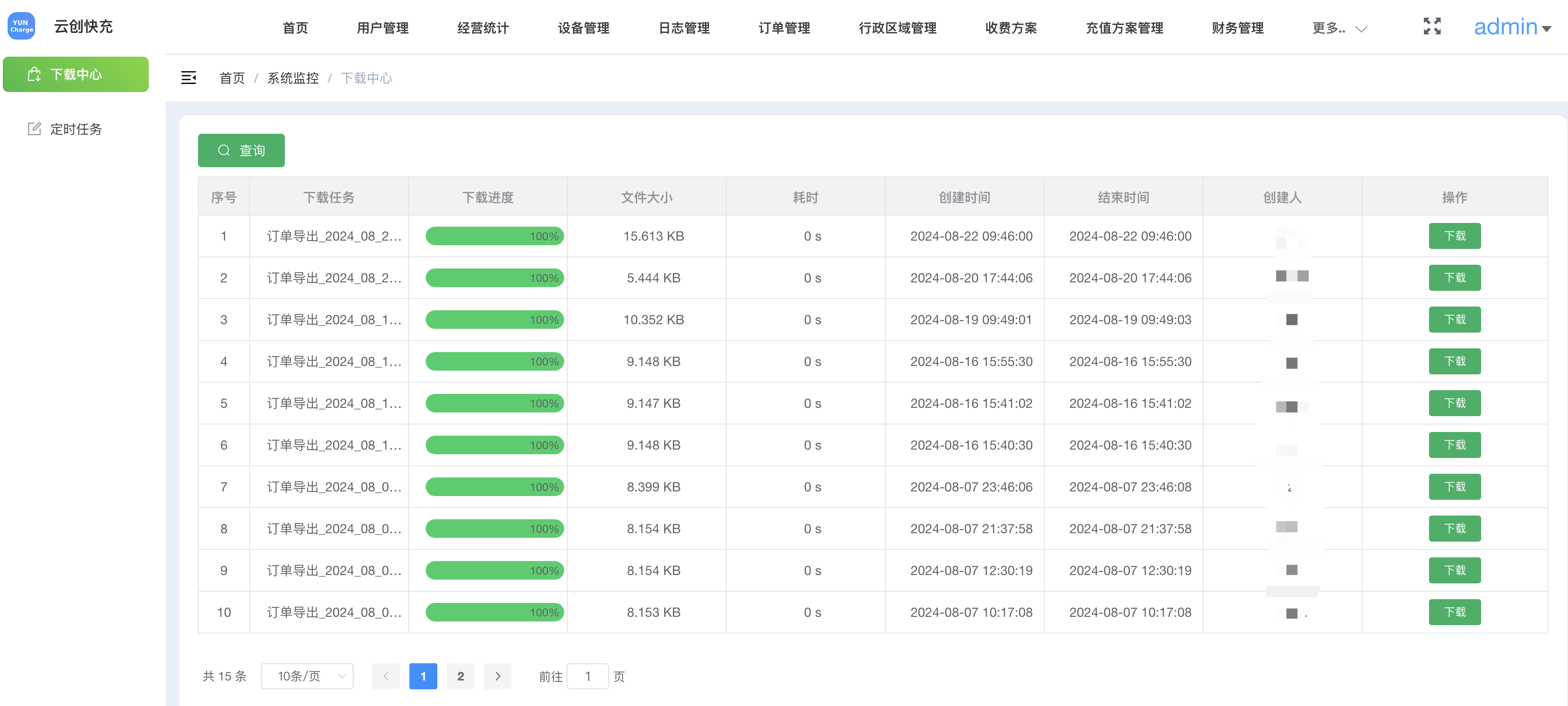Viewport: 1568px width, 706px height.
Task: Download the 9.147 KB file
Action: [1455, 403]
